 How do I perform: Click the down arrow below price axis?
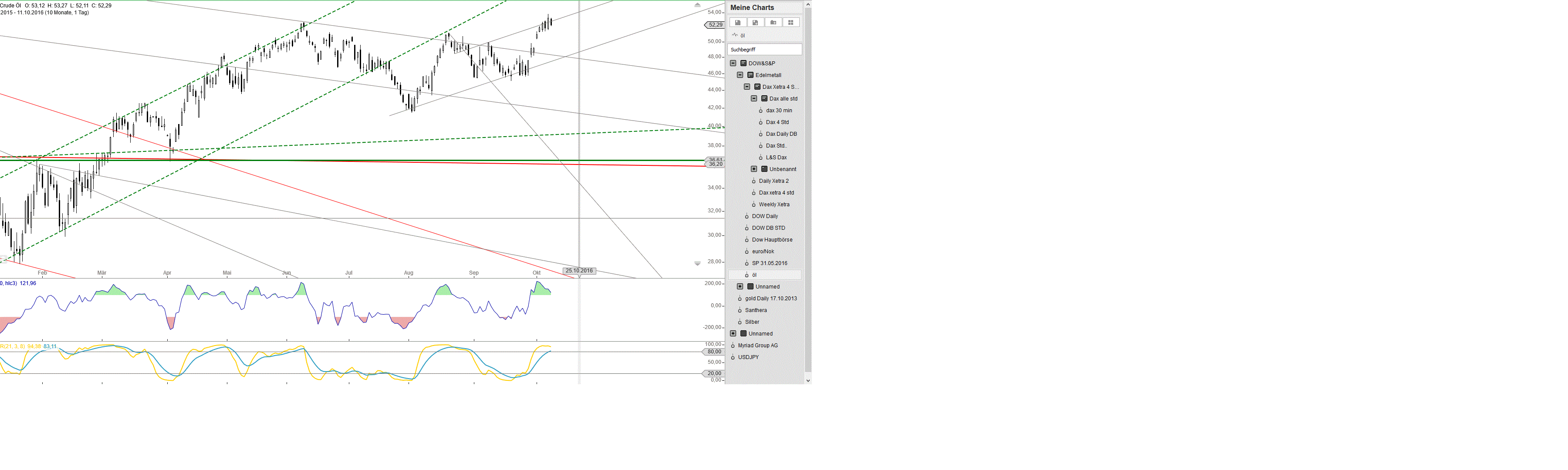pos(698,263)
